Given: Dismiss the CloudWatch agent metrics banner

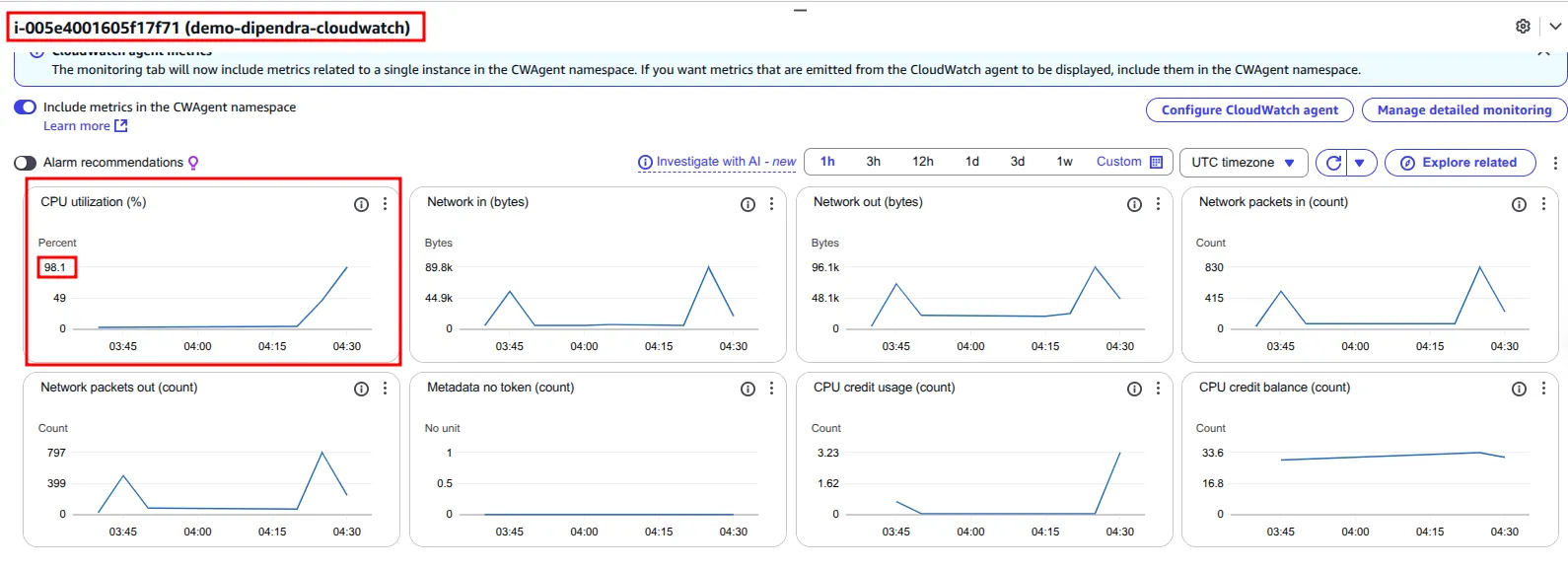Looking at the screenshot, I should 1543,53.
